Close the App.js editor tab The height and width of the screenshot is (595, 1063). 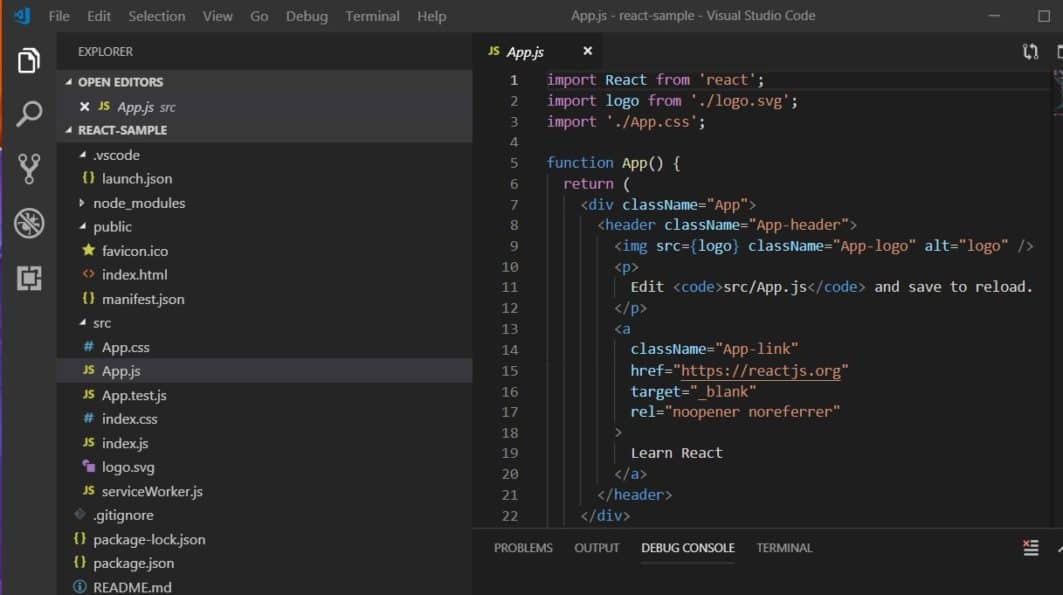[587, 50]
